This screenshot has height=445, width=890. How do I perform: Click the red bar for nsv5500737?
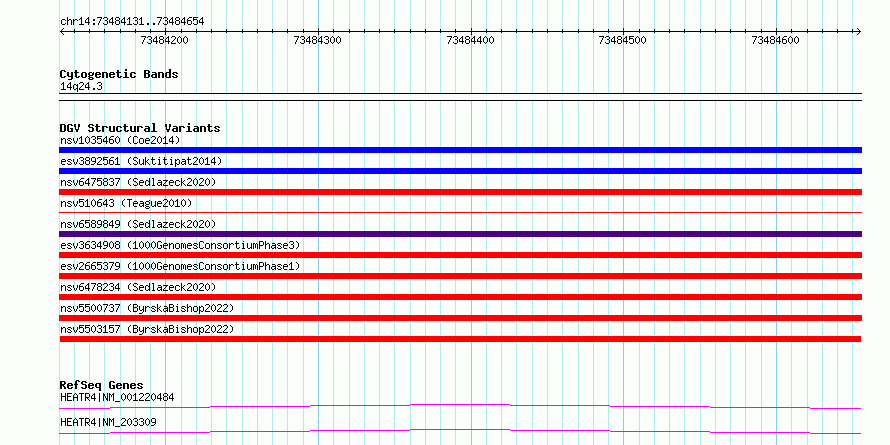[460, 318]
